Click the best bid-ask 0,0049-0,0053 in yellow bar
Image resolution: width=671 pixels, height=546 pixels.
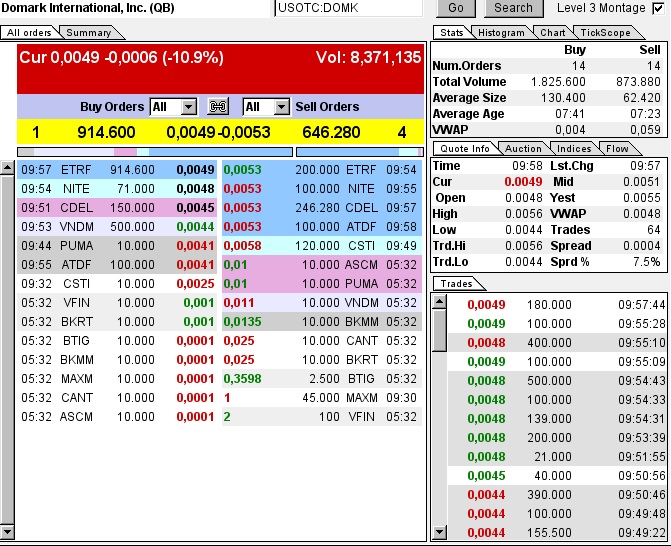point(218,133)
